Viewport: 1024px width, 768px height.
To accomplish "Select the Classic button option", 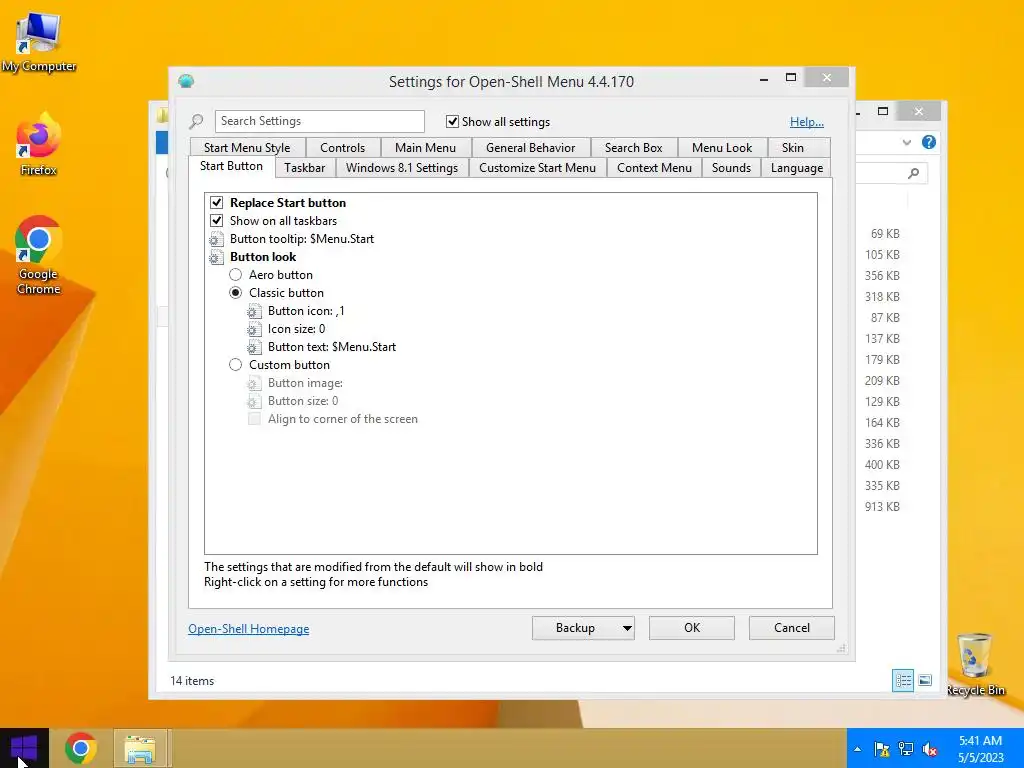I will [x=235, y=293].
